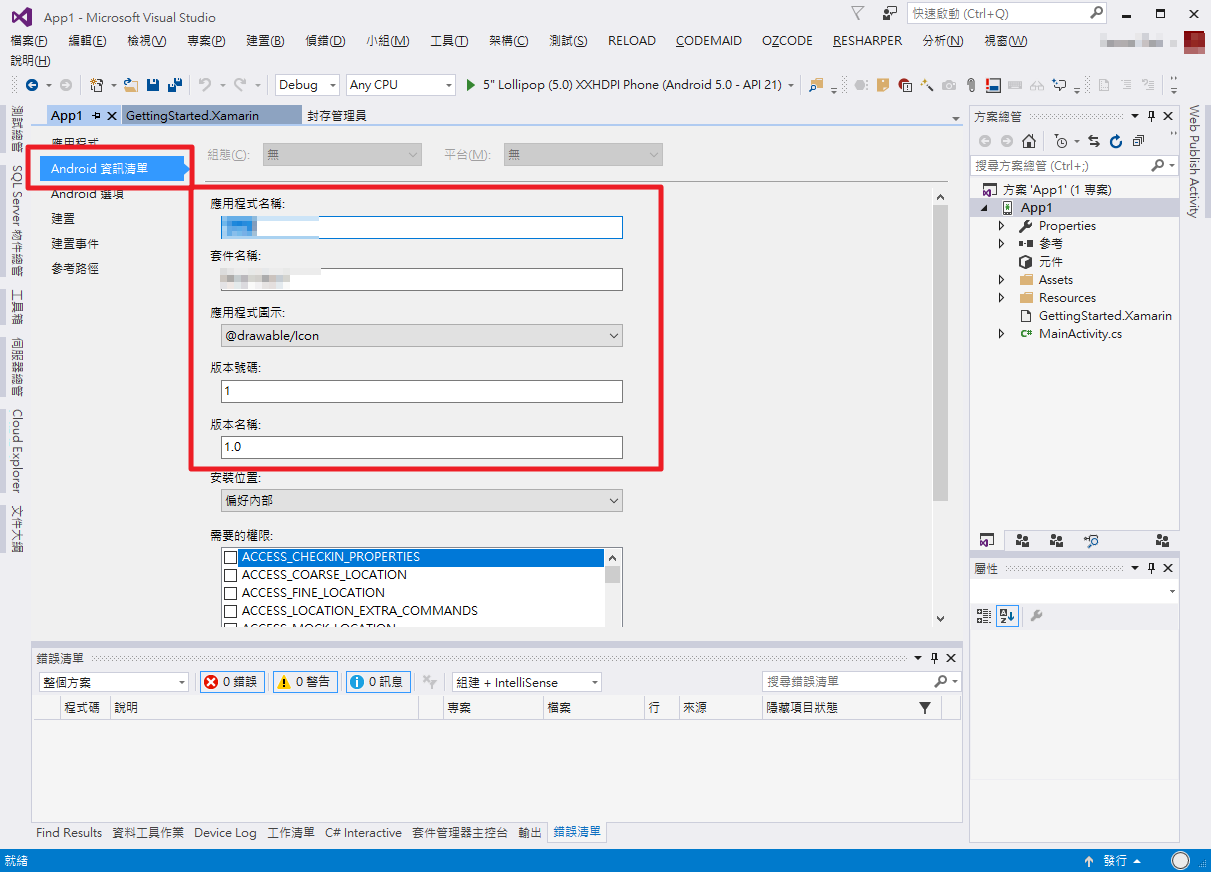The width and height of the screenshot is (1211, 872).
Task: Click the 版本名稱 input field
Action: point(422,447)
